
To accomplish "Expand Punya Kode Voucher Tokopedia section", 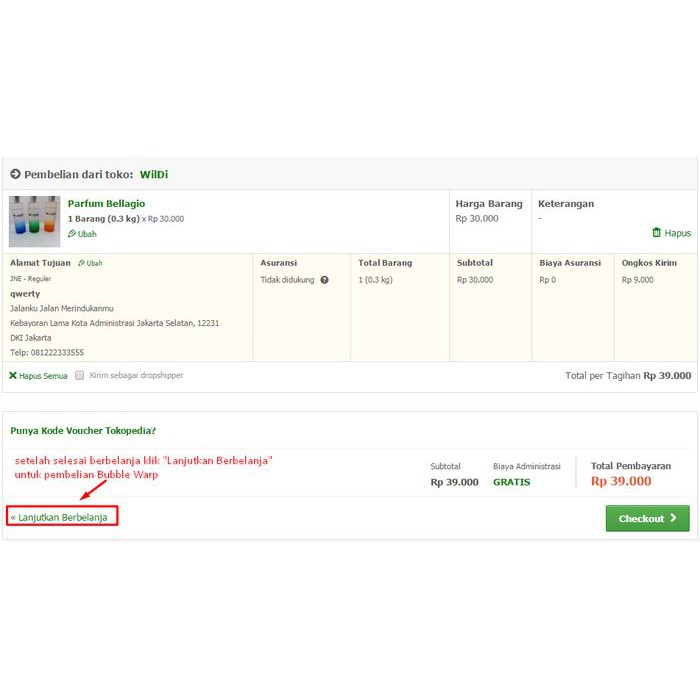I will (83, 431).
